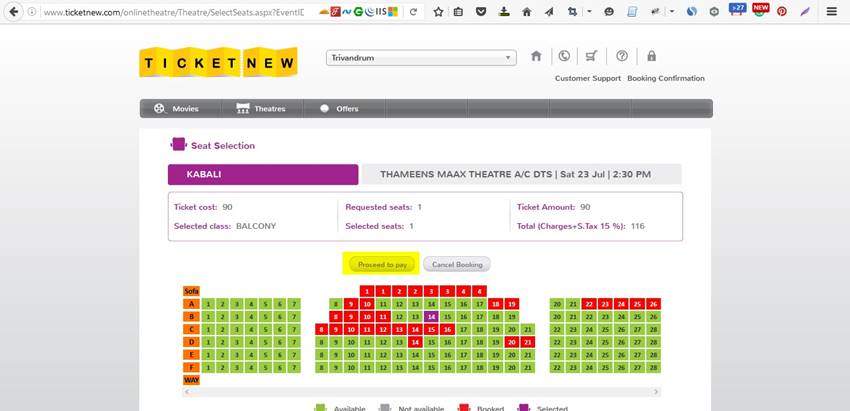
Task: Click the question mark help icon
Action: pyautogui.click(x=622, y=56)
